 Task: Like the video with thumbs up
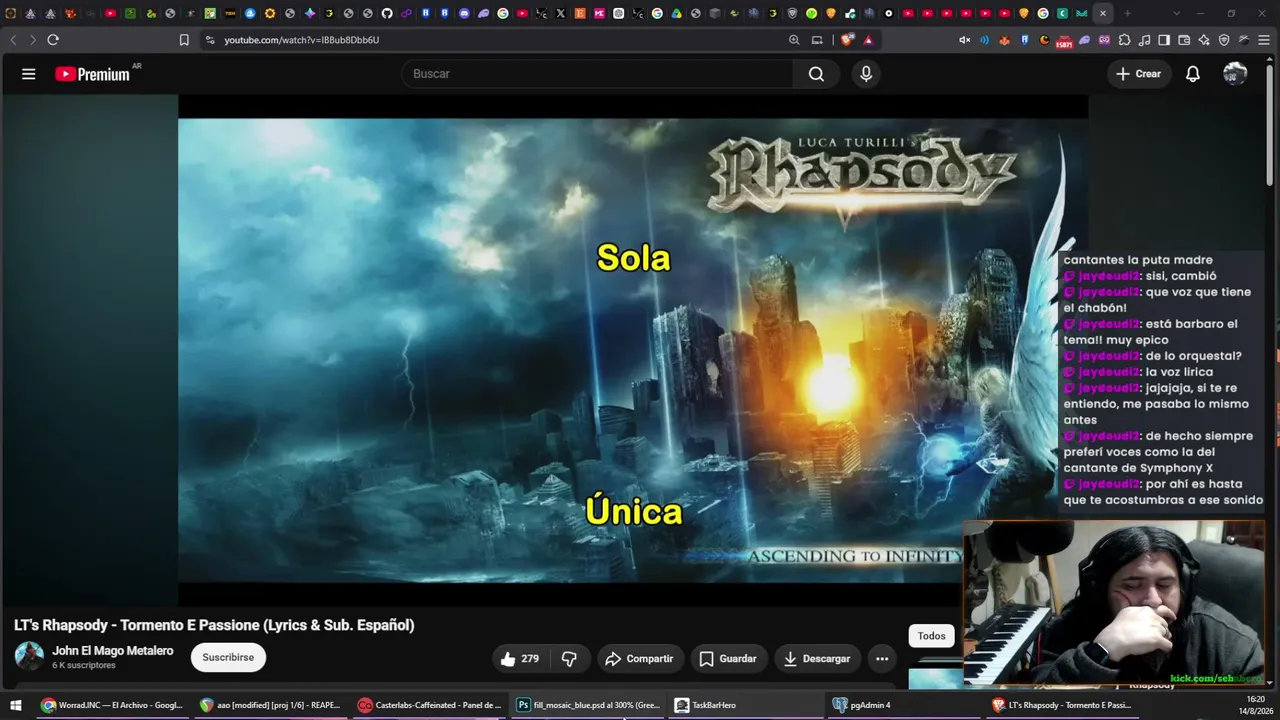(x=521, y=659)
